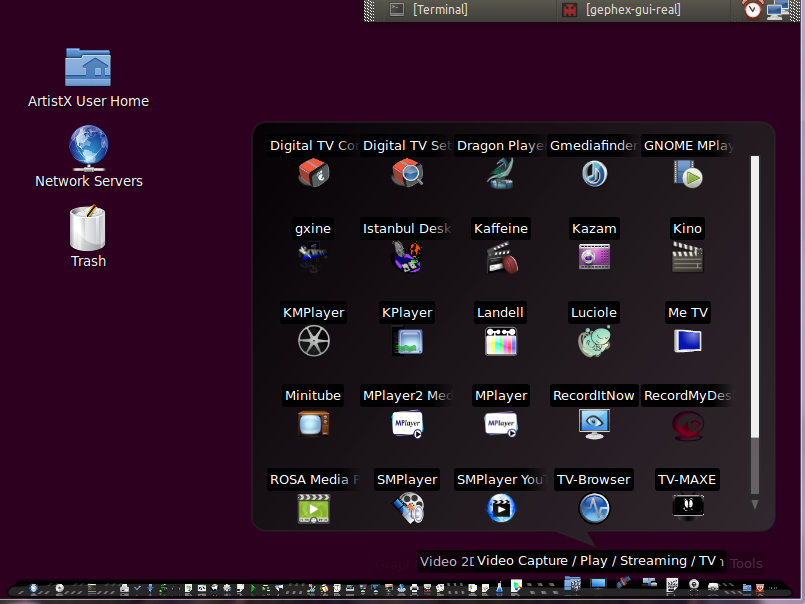The width and height of the screenshot is (805, 604).
Task: Start Kaffeine media player
Action: 501,257
